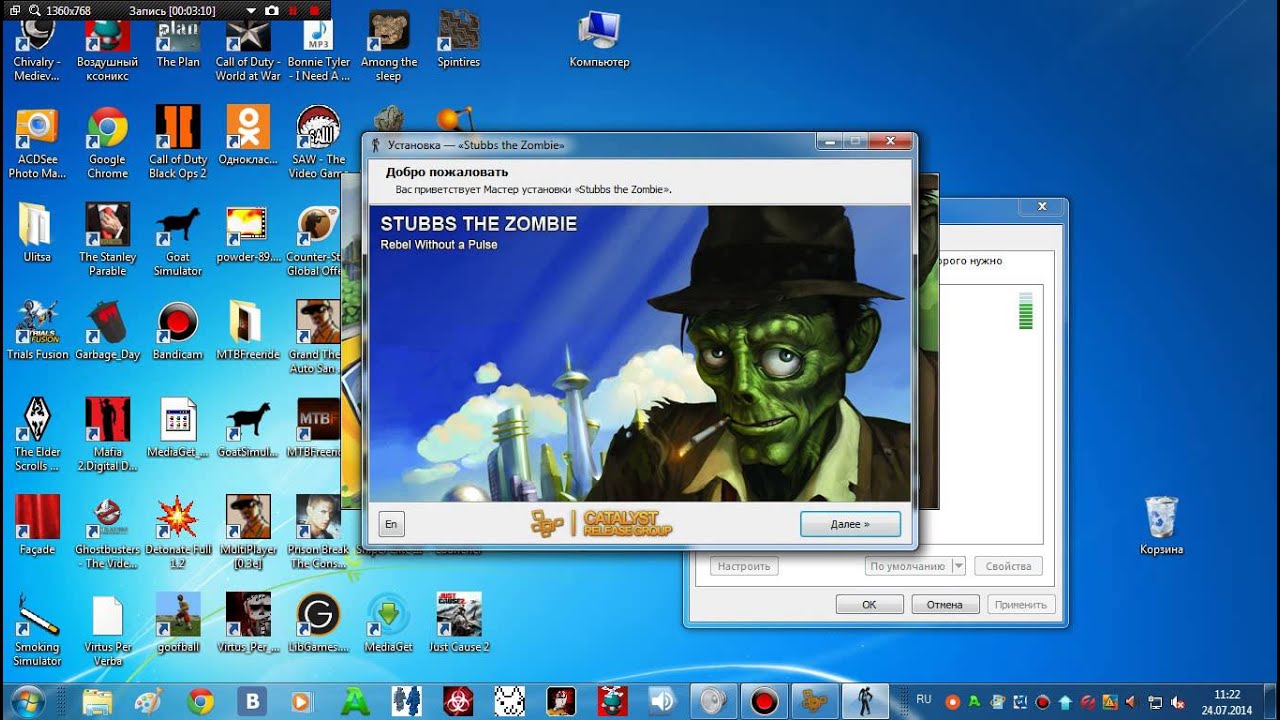
Task: Select Smoking Simulator shortcut
Action: [37, 630]
